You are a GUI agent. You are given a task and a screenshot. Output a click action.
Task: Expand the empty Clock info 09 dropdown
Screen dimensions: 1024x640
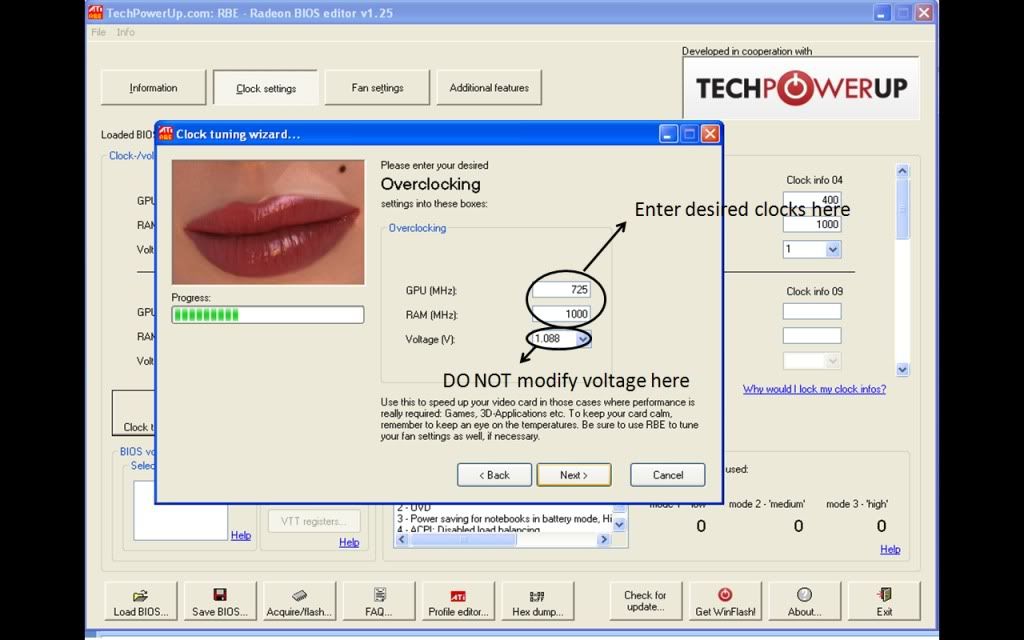click(x=832, y=360)
